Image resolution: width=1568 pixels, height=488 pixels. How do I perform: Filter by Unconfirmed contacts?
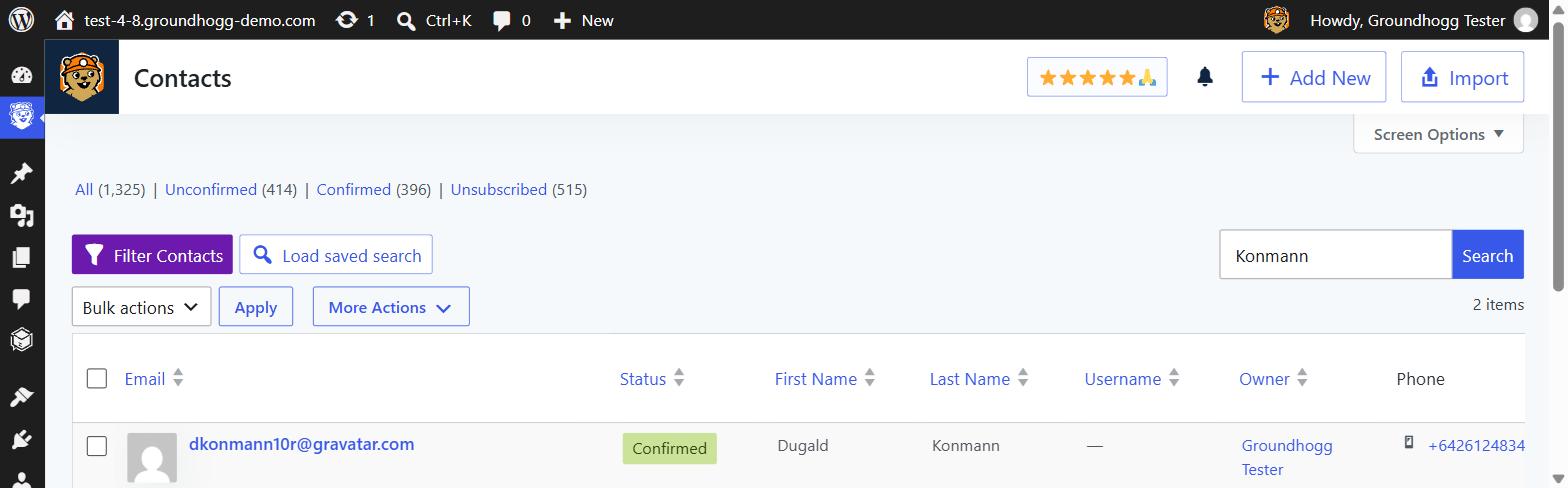[x=211, y=189]
